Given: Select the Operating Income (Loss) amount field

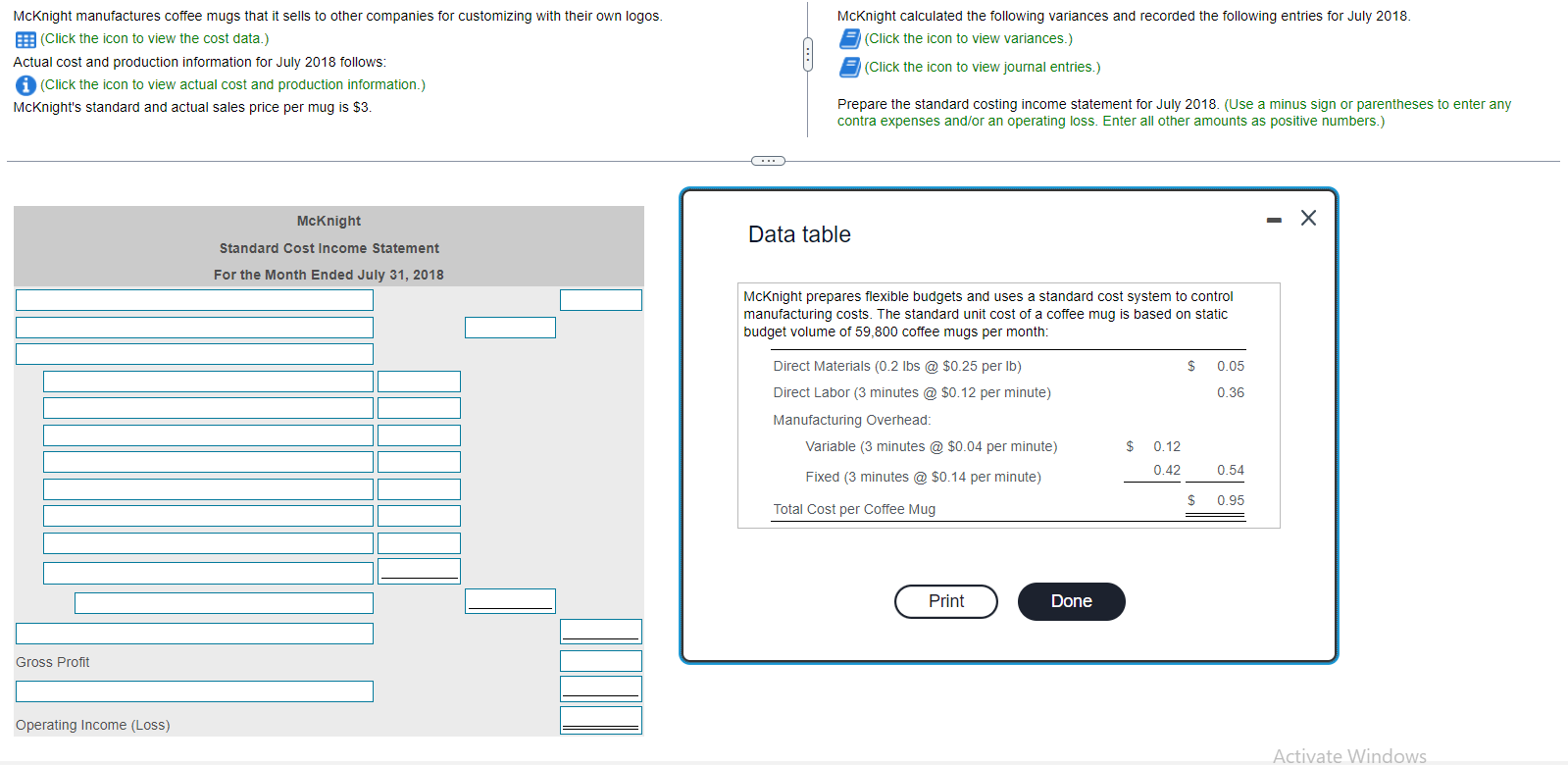Looking at the screenshot, I should [x=601, y=720].
